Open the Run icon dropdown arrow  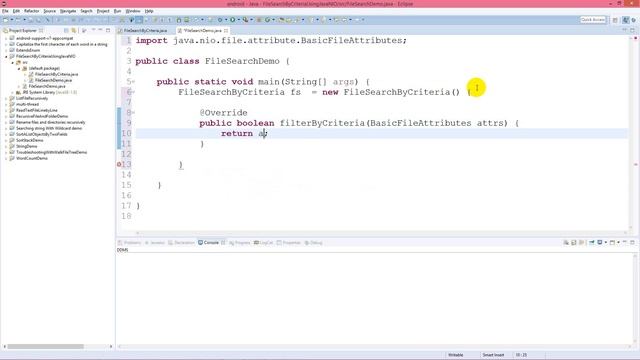coord(238,20)
